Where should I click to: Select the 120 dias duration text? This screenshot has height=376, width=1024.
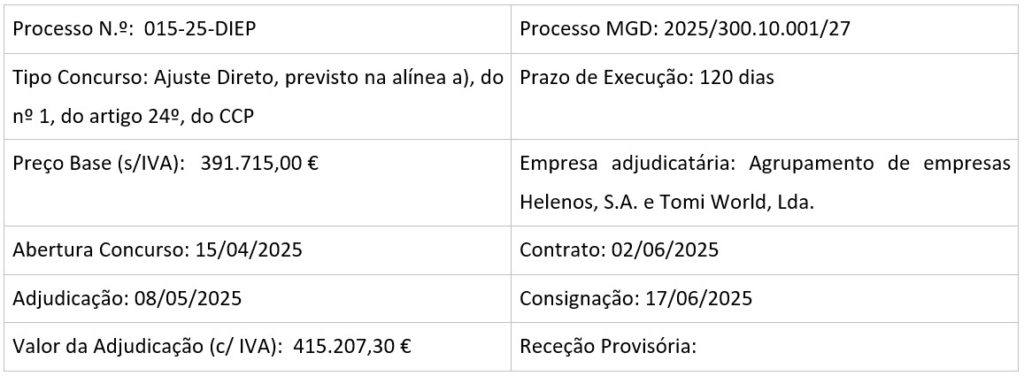coord(737,78)
